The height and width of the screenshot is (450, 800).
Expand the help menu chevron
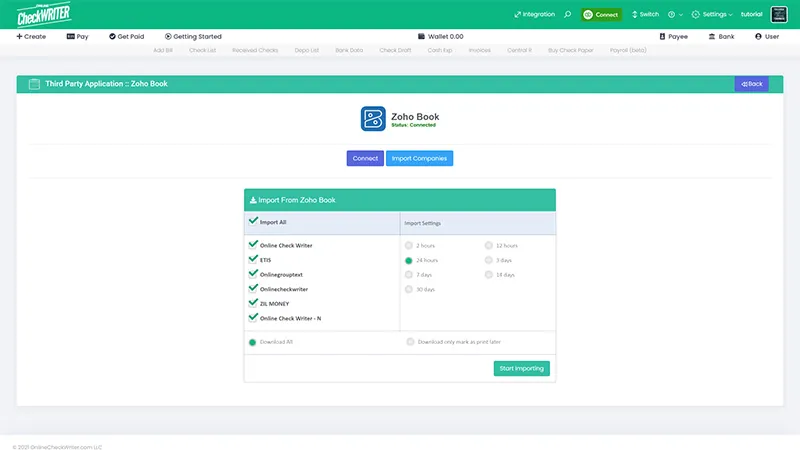coord(681,15)
